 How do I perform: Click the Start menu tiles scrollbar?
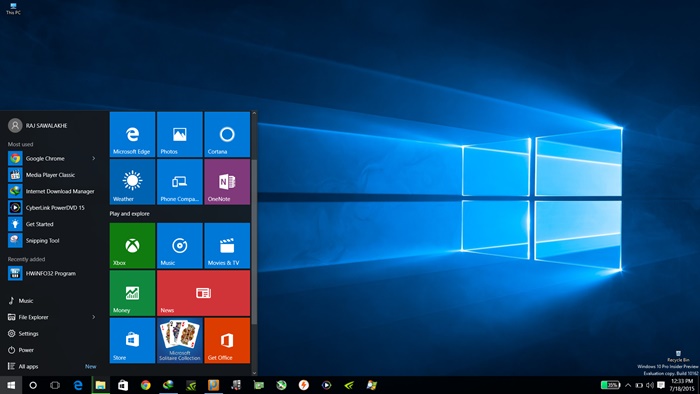click(x=254, y=242)
